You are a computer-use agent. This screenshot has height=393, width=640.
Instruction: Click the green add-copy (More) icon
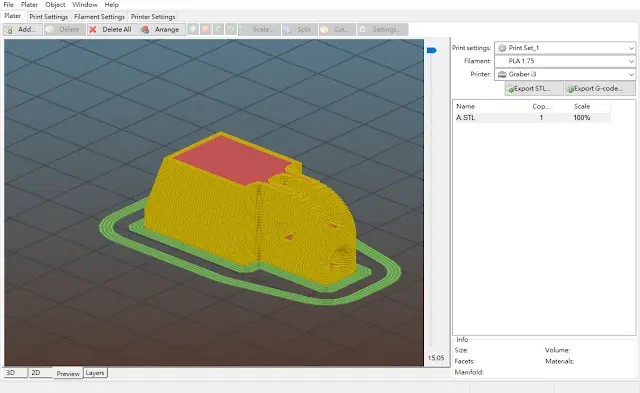coord(193,29)
